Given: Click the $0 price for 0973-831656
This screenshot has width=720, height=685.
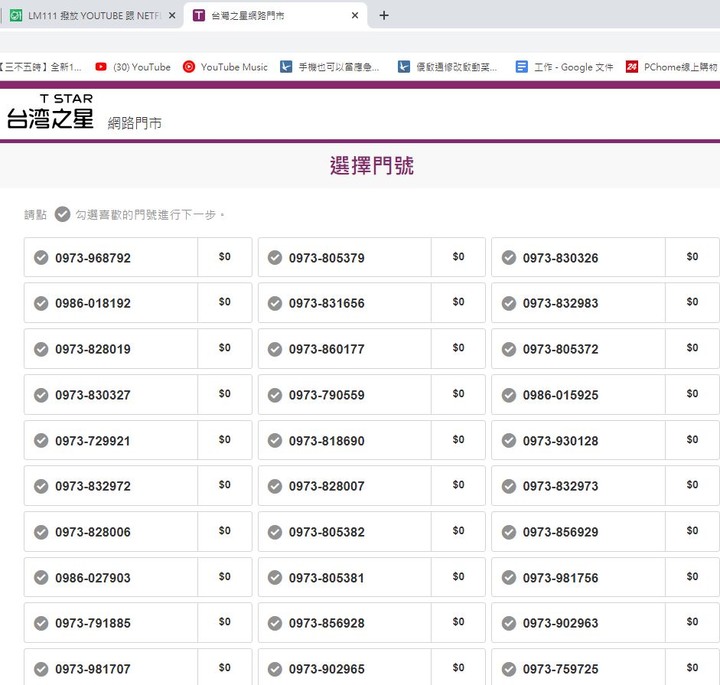Looking at the screenshot, I should tap(458, 302).
